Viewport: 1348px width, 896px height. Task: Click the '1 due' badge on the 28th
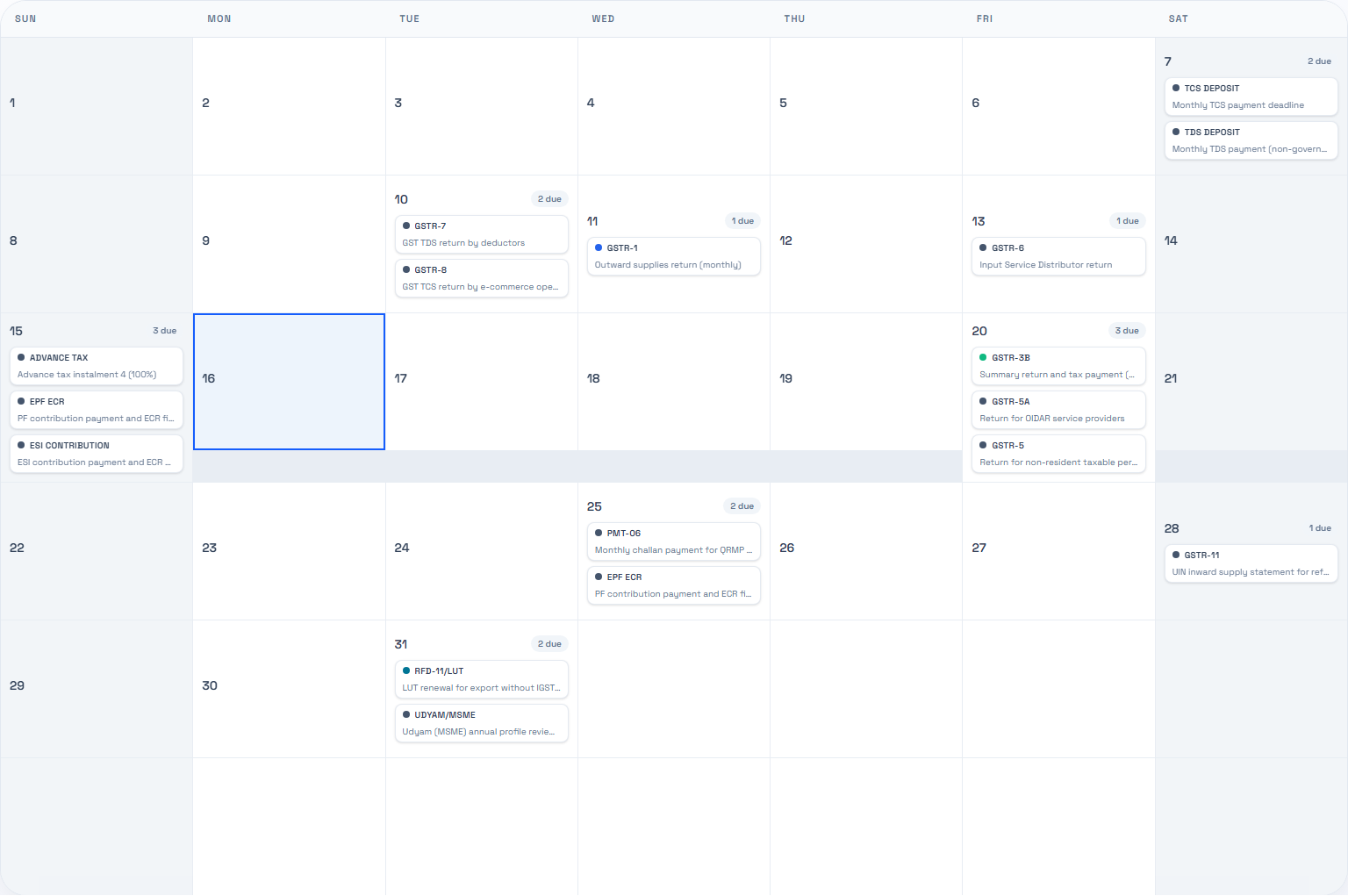(x=1320, y=527)
